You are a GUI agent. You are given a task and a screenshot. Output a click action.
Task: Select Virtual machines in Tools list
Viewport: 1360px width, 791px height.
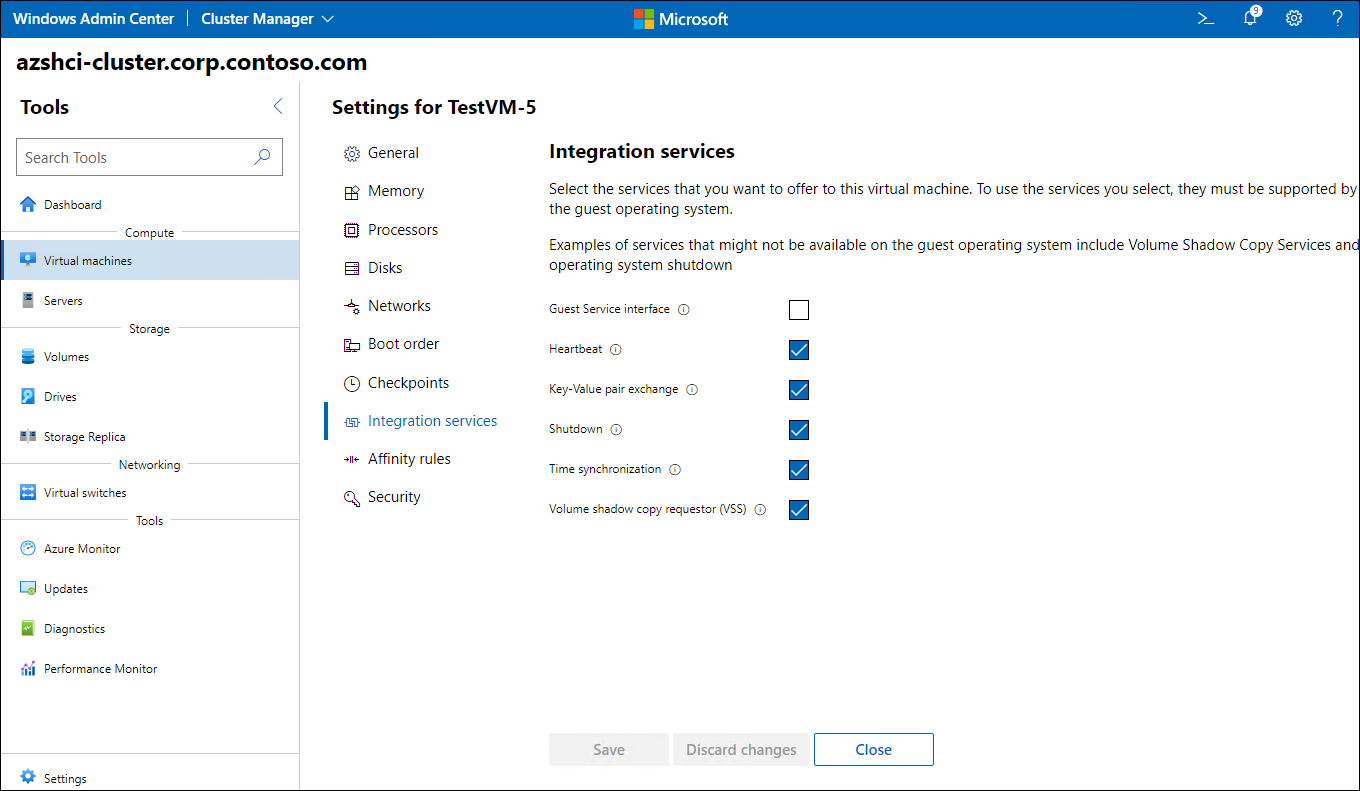[150, 261]
